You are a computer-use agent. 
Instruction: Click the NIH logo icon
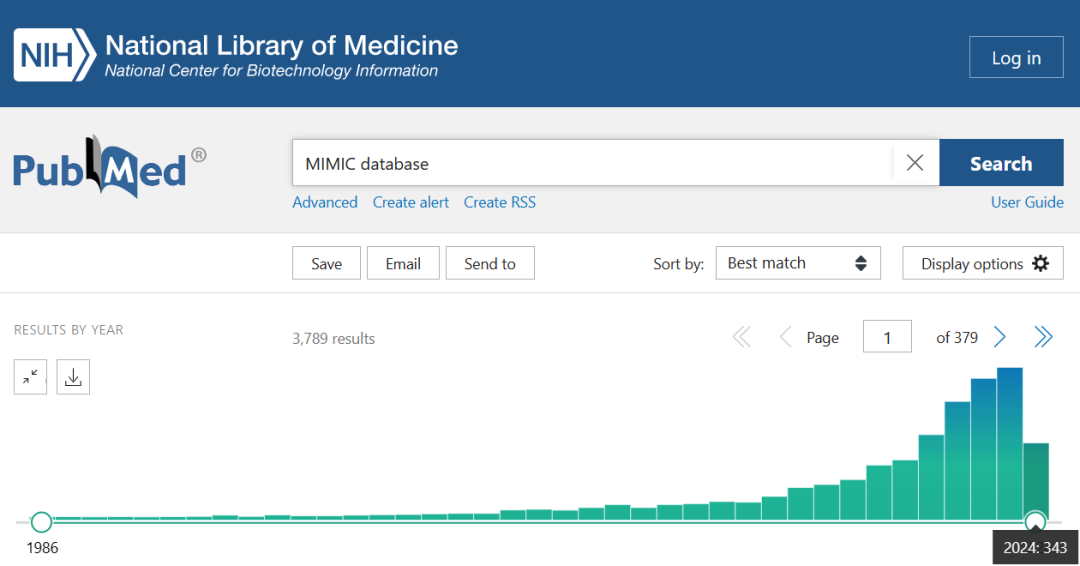(54, 56)
